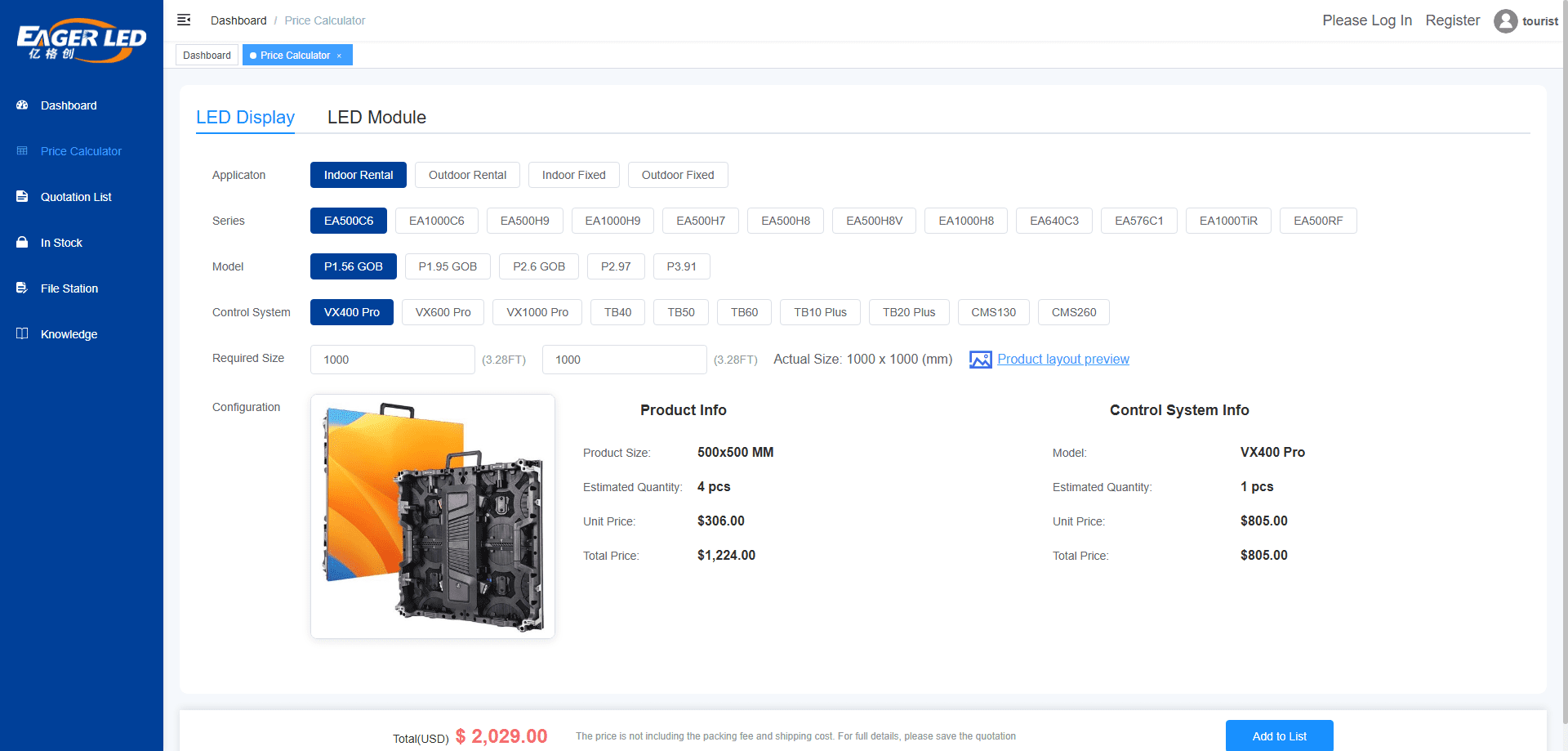Choose the EA1000C6 series option
This screenshot has width=1568, height=751.
436,221
